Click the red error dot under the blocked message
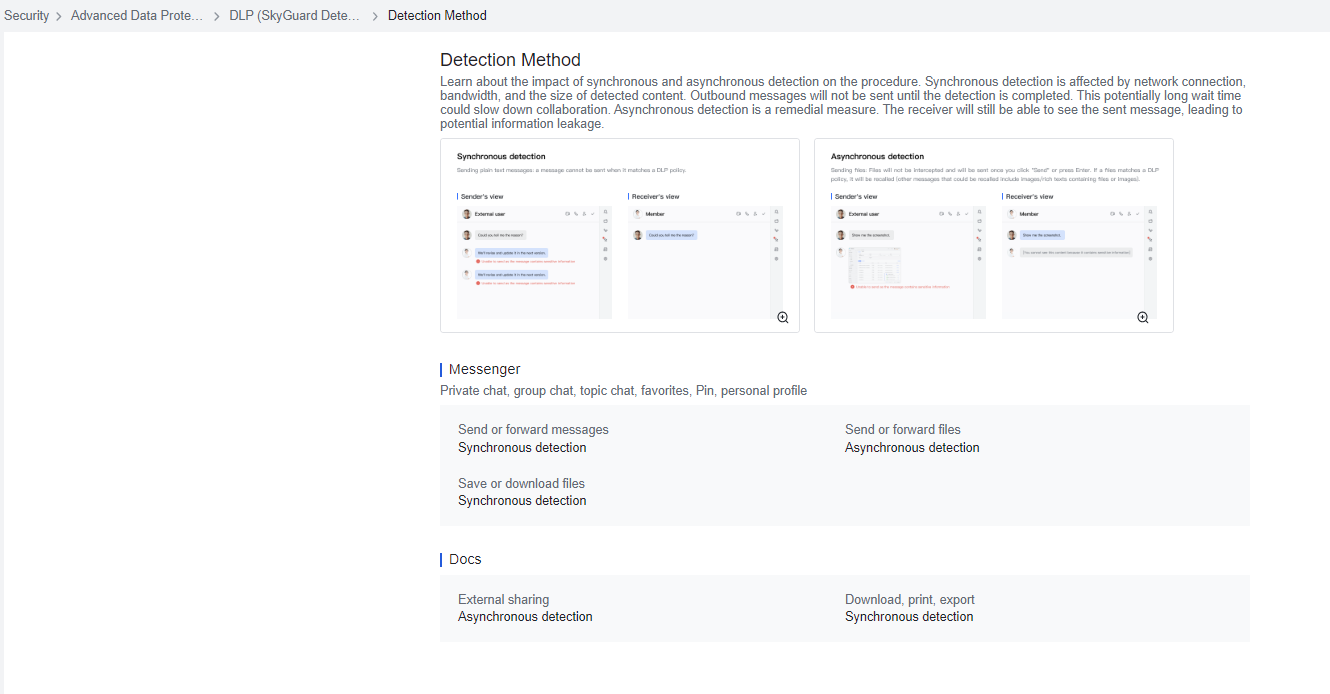This screenshot has height=694, width=1330. tap(478, 261)
